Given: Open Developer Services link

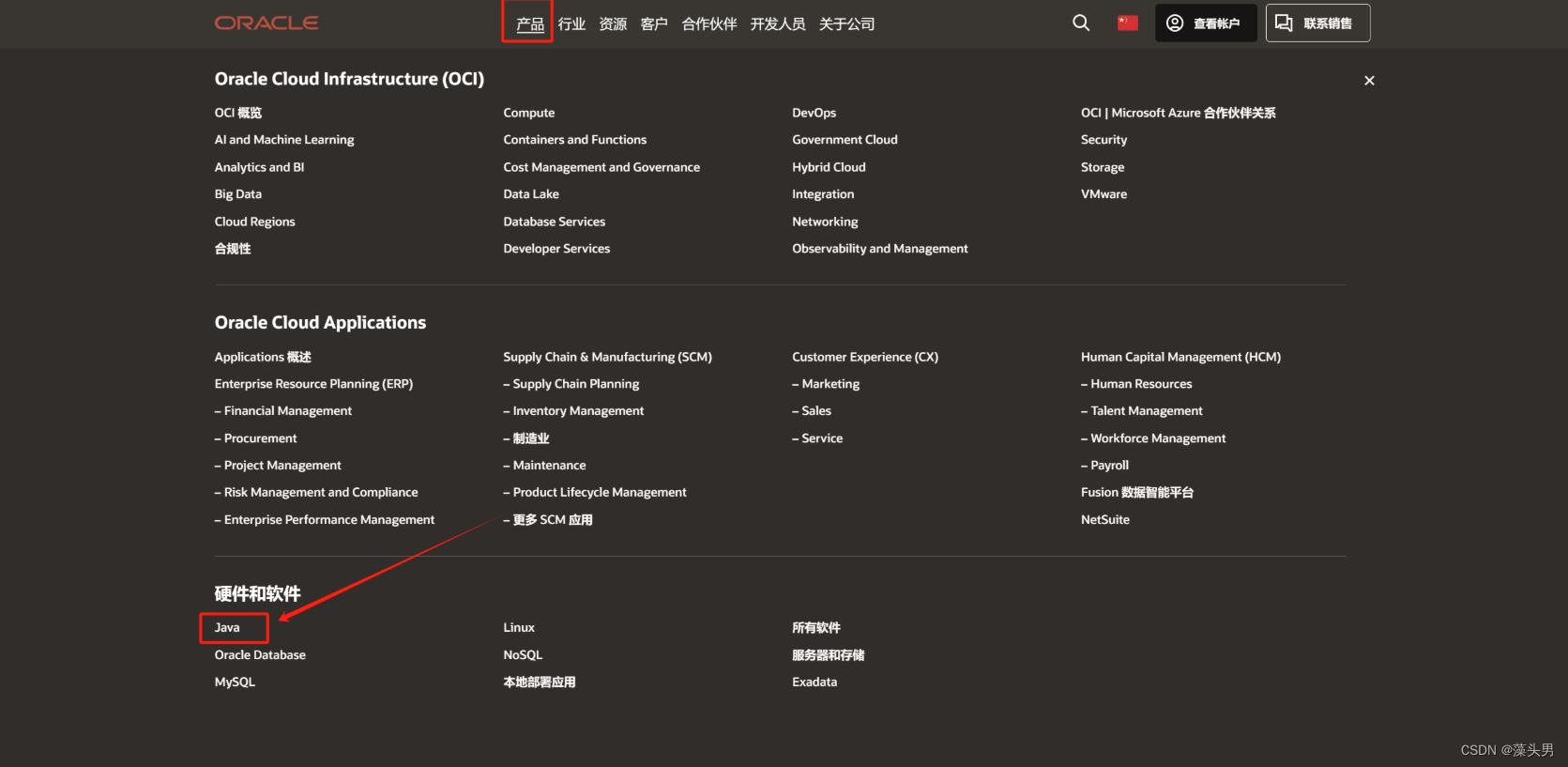Looking at the screenshot, I should (556, 249).
